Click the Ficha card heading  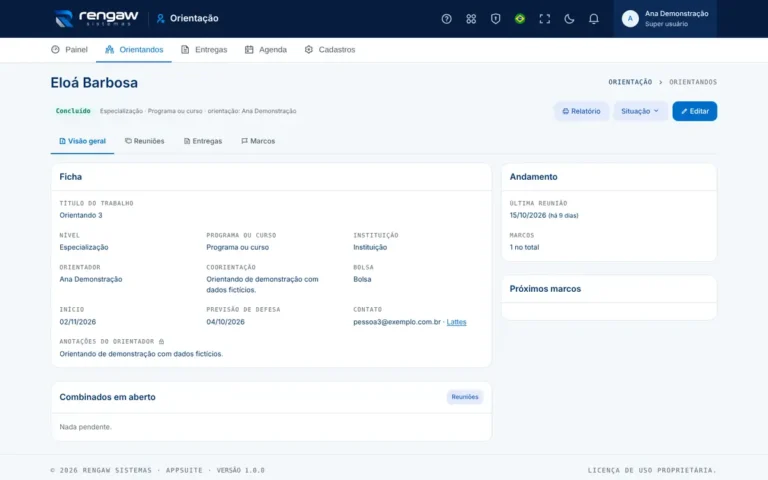pos(71,177)
